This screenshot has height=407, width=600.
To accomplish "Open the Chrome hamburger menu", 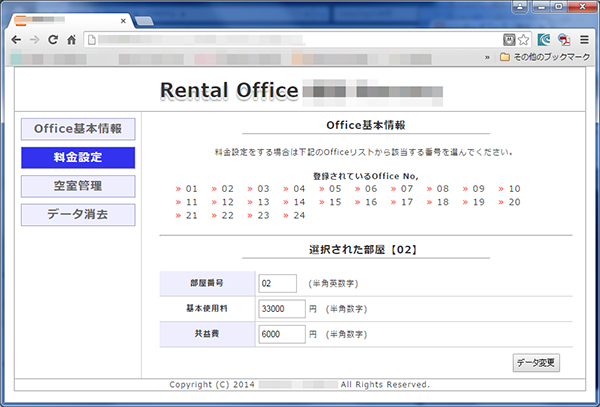I will (584, 39).
